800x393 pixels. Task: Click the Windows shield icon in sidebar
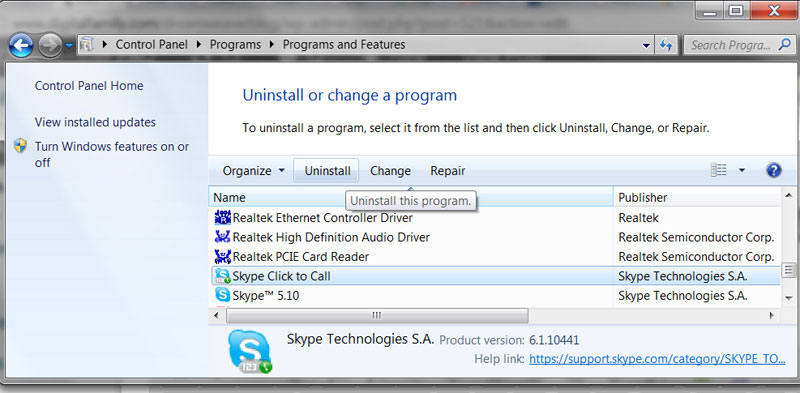[20, 146]
